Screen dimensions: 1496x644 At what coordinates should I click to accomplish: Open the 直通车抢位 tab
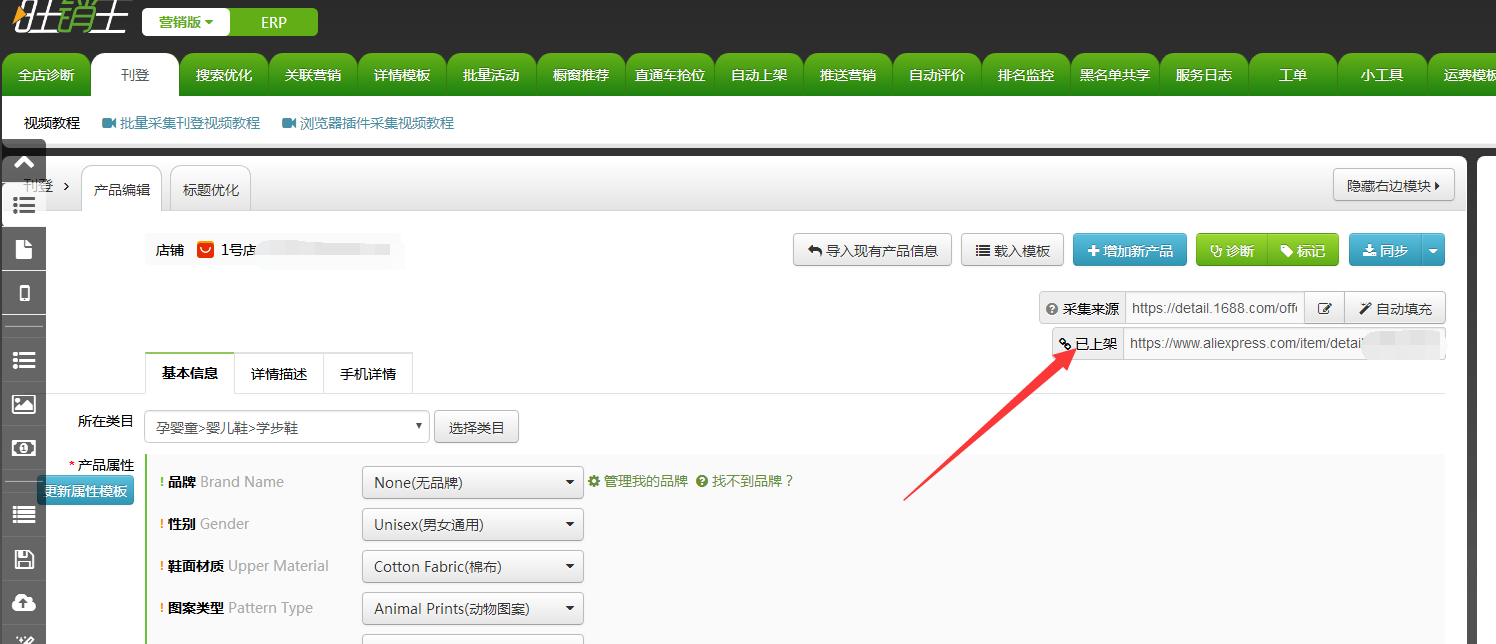[x=670, y=75]
